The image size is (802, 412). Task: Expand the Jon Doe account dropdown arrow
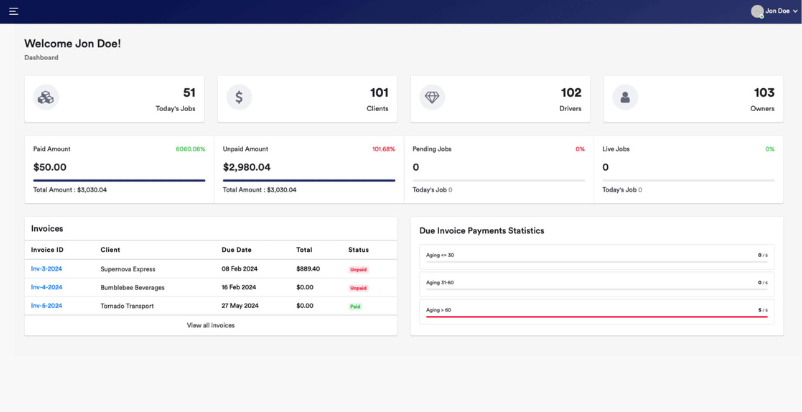795,11
